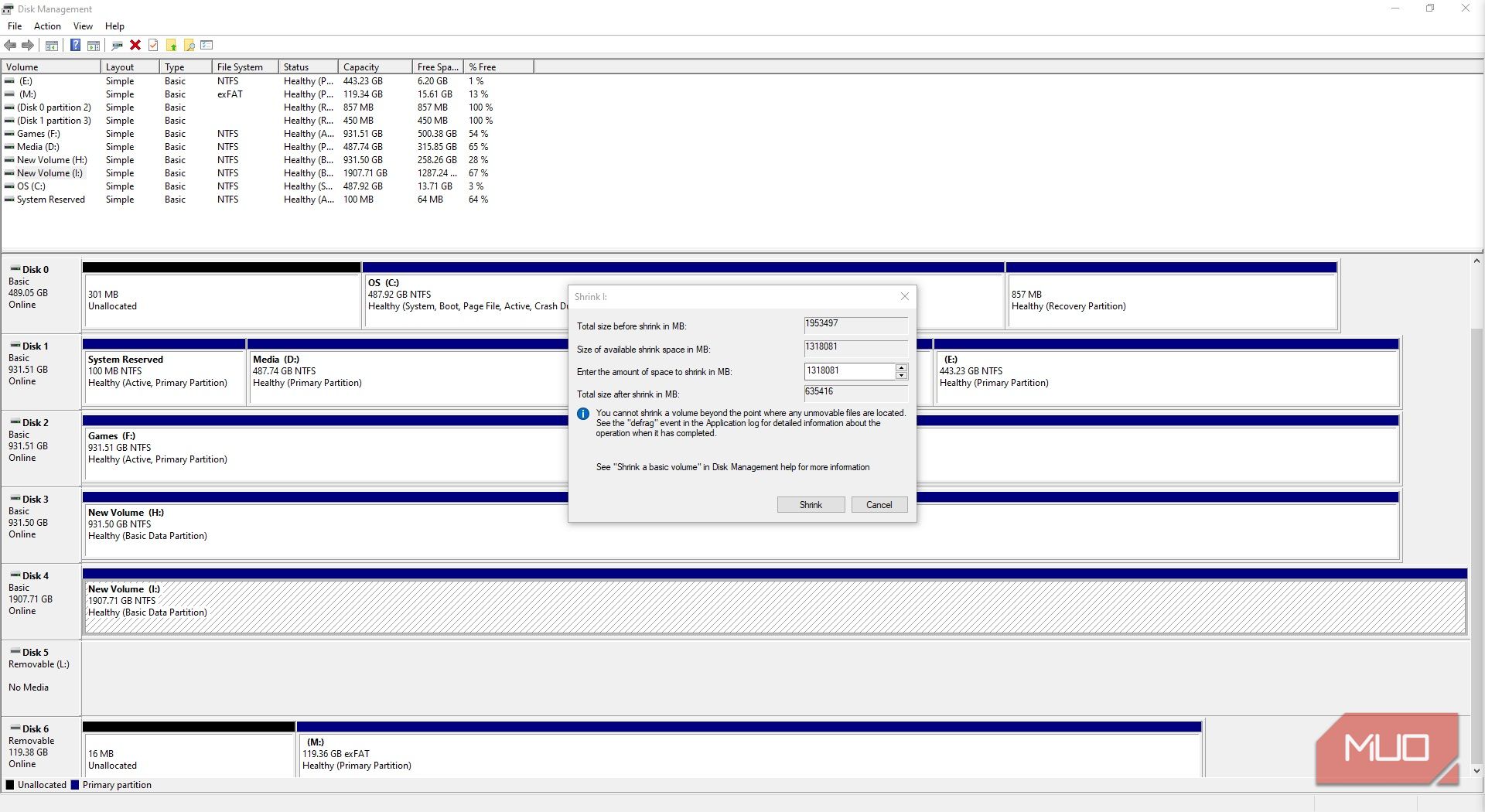Click the volume icon next to Games (F:)

pos(9,134)
